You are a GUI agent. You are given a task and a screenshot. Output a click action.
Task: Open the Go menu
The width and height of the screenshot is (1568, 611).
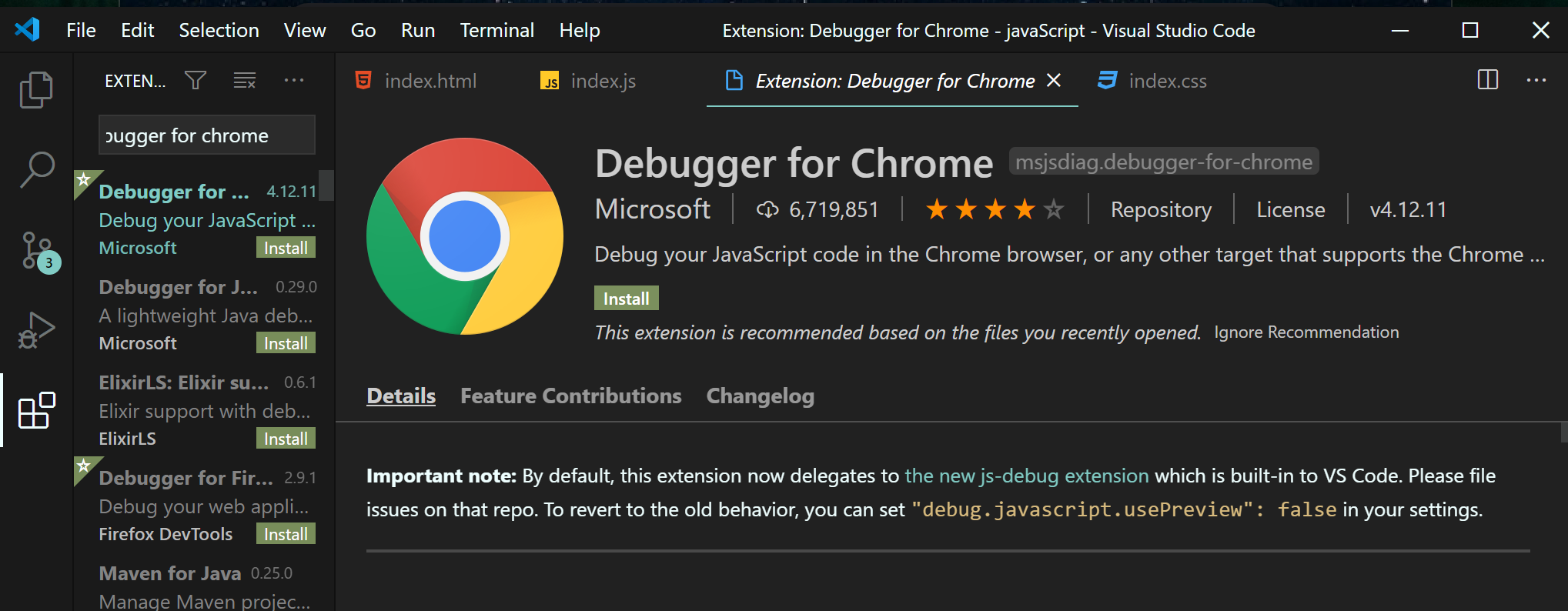point(363,30)
